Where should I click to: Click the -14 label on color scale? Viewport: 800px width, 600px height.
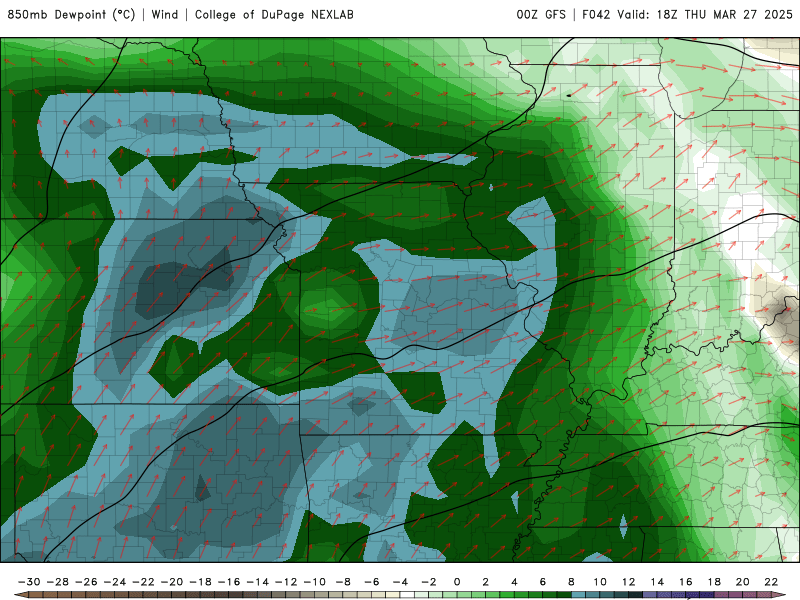pyautogui.click(x=258, y=582)
